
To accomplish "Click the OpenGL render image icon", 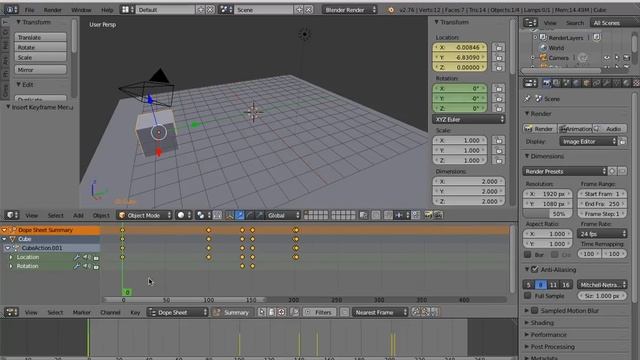I will coord(428,215).
